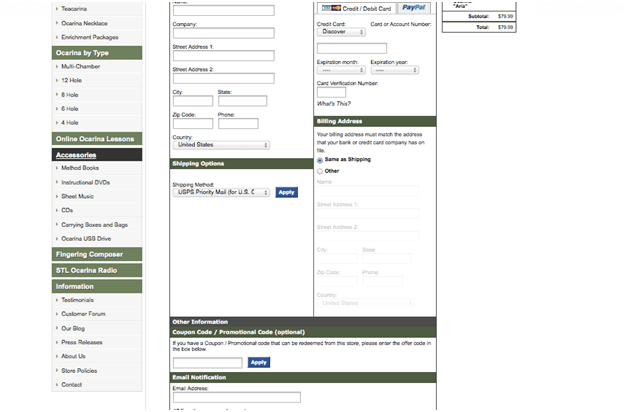Open Online Ocarina Lessons in sidebar
Screen dimensions: 628x412
(94, 139)
